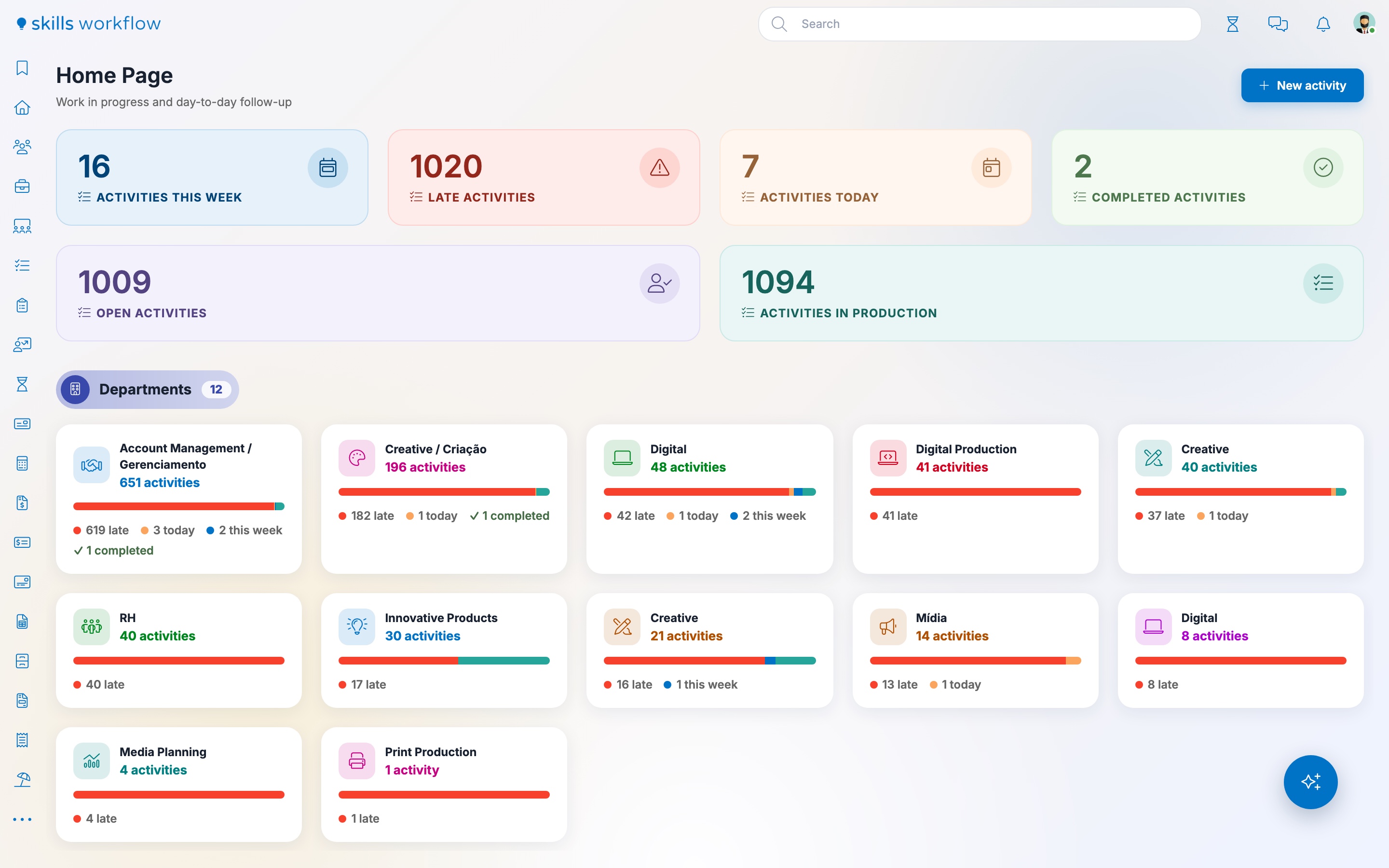Viewport: 1389px width, 868px height.
Task: Open the Activities This Week card
Action: pos(212,177)
